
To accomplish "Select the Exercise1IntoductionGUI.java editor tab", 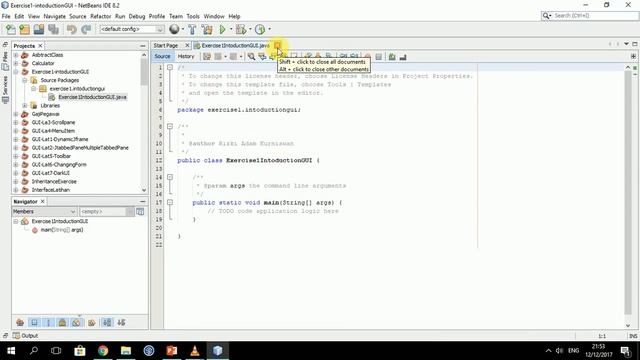I will tap(235, 45).
